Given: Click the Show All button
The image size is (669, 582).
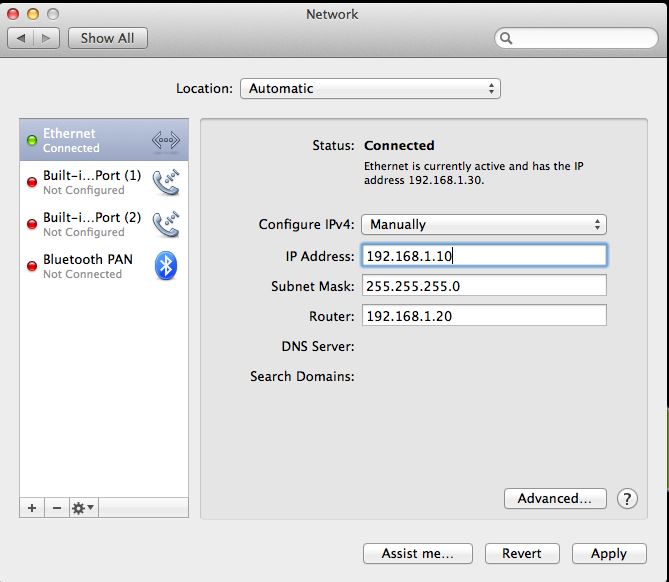Looking at the screenshot, I should [108, 38].
